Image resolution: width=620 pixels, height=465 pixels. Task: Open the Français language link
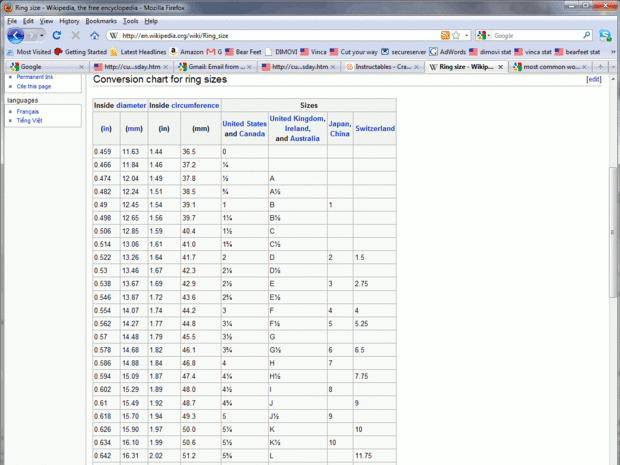point(29,111)
